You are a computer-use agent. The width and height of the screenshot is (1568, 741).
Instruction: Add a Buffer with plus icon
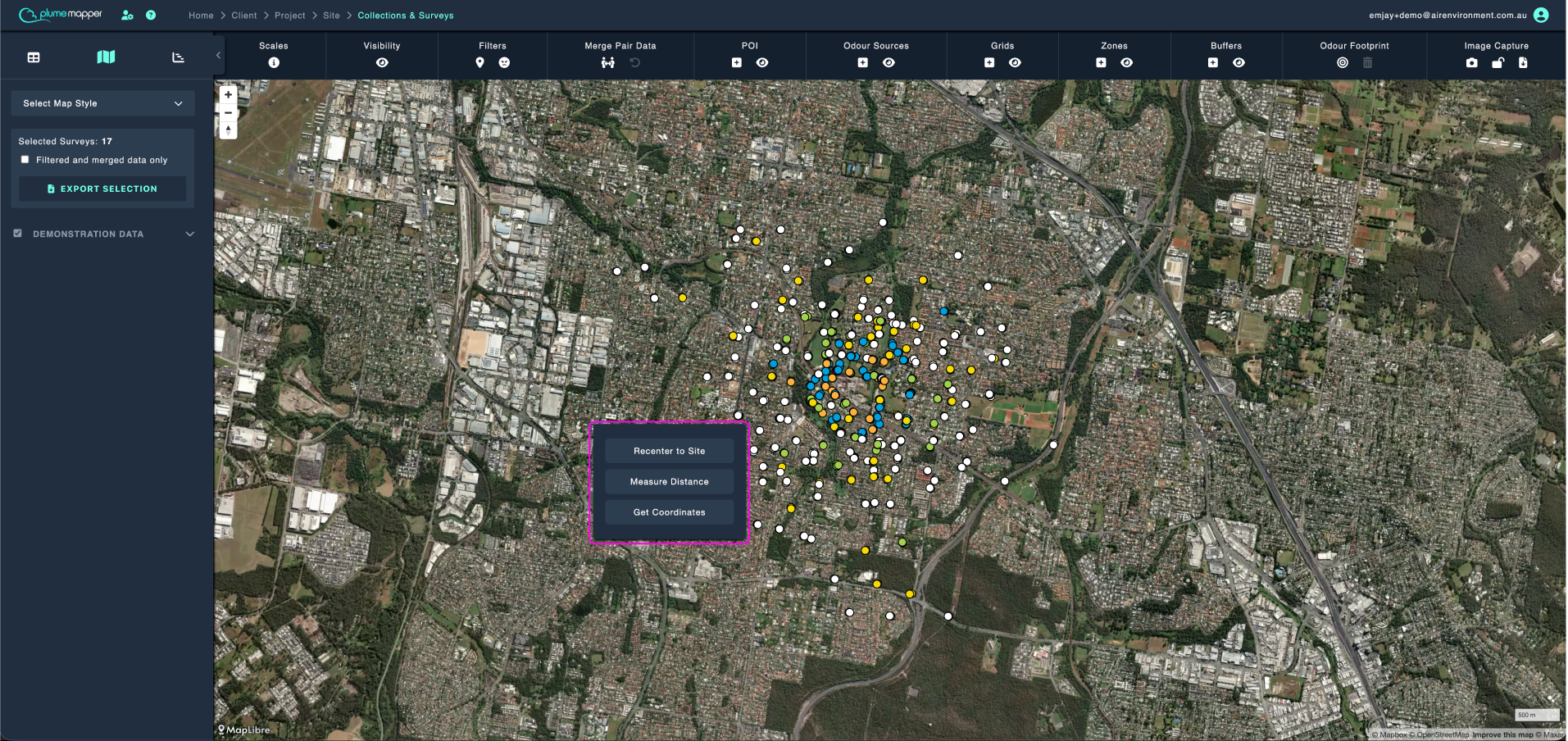pos(1213,62)
